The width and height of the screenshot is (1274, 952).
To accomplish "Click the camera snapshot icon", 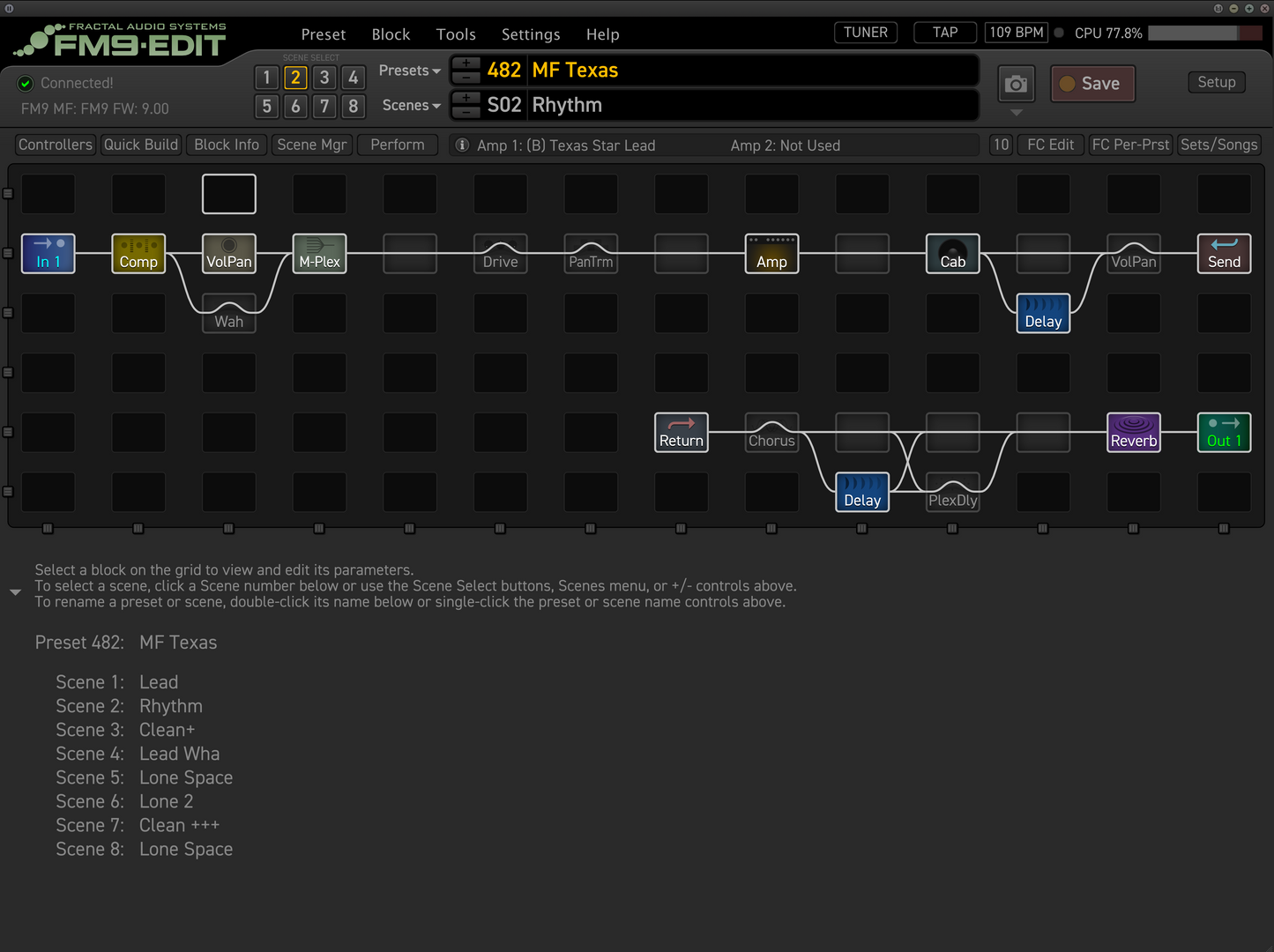I will (1016, 84).
